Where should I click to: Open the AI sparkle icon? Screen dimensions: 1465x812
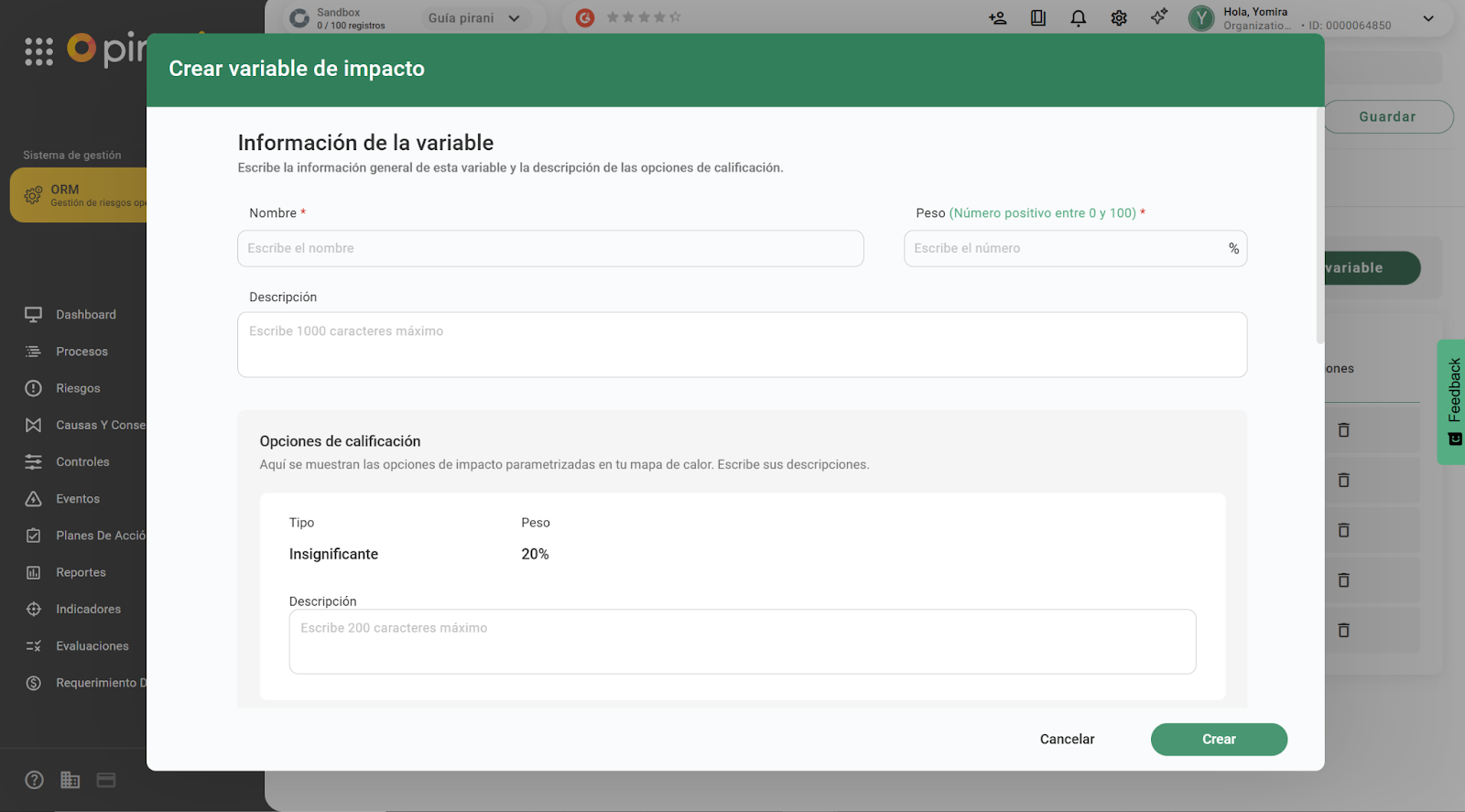[1159, 17]
